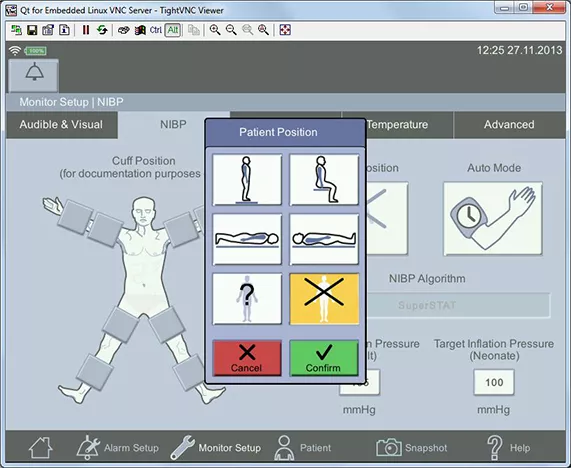Choose lying position with head on left
The width and height of the screenshot is (571, 468).
click(x=324, y=239)
